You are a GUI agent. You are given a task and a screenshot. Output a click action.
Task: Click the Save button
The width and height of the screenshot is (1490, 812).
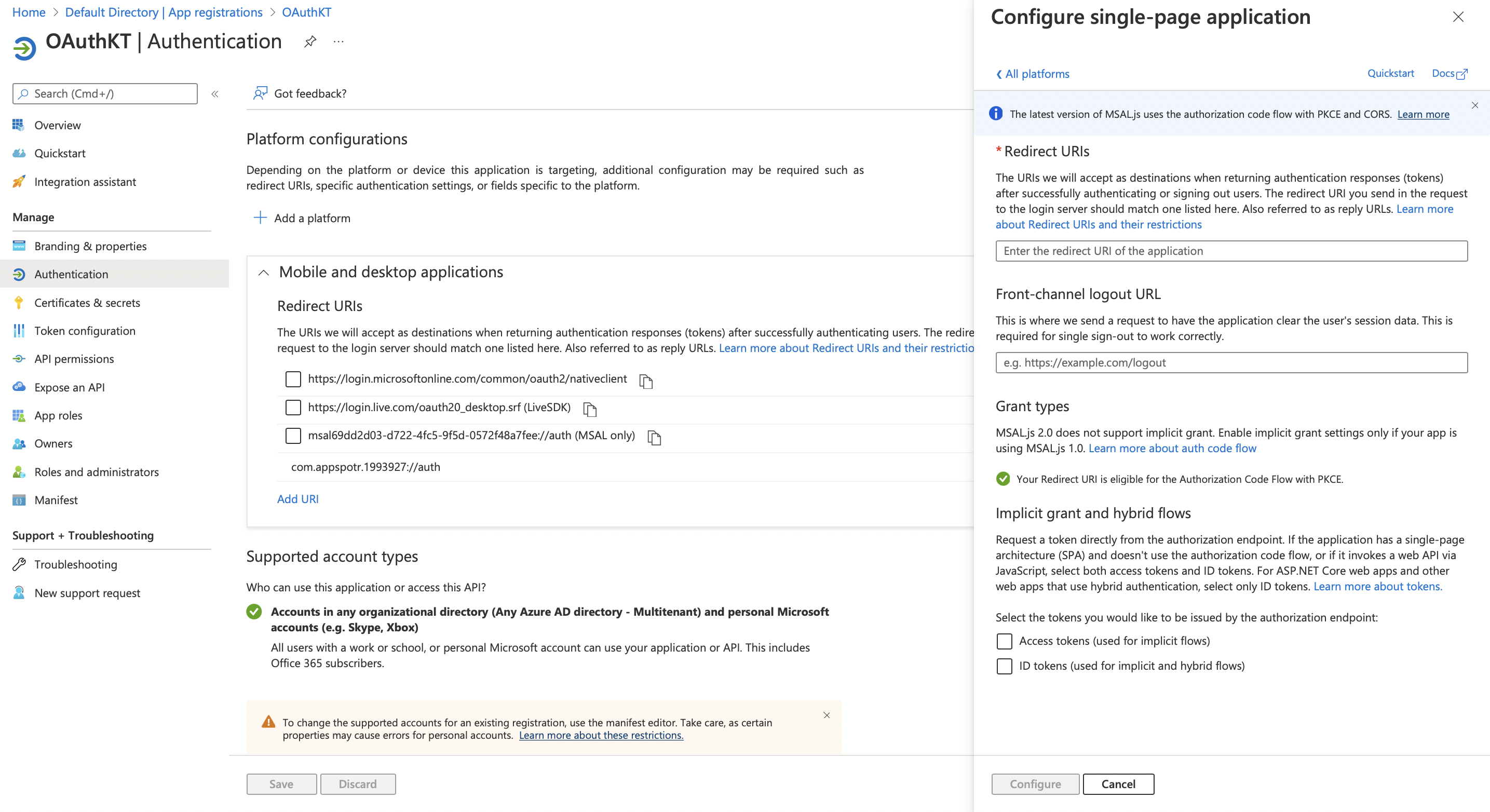point(282,784)
